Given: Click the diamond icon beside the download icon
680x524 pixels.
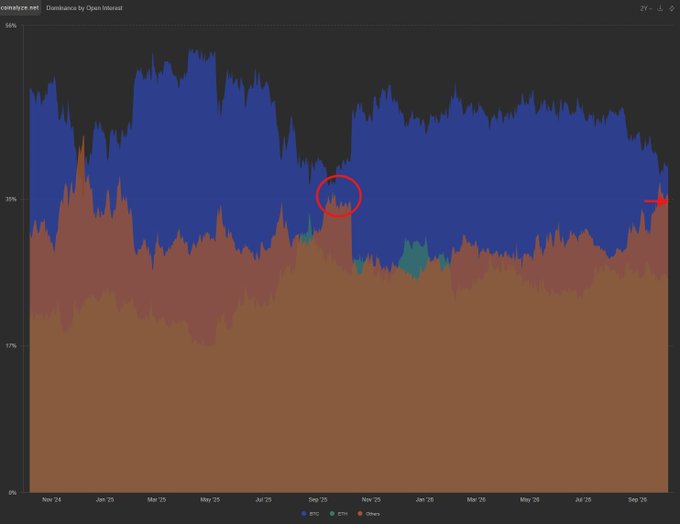Looking at the screenshot, I should coord(672,8).
